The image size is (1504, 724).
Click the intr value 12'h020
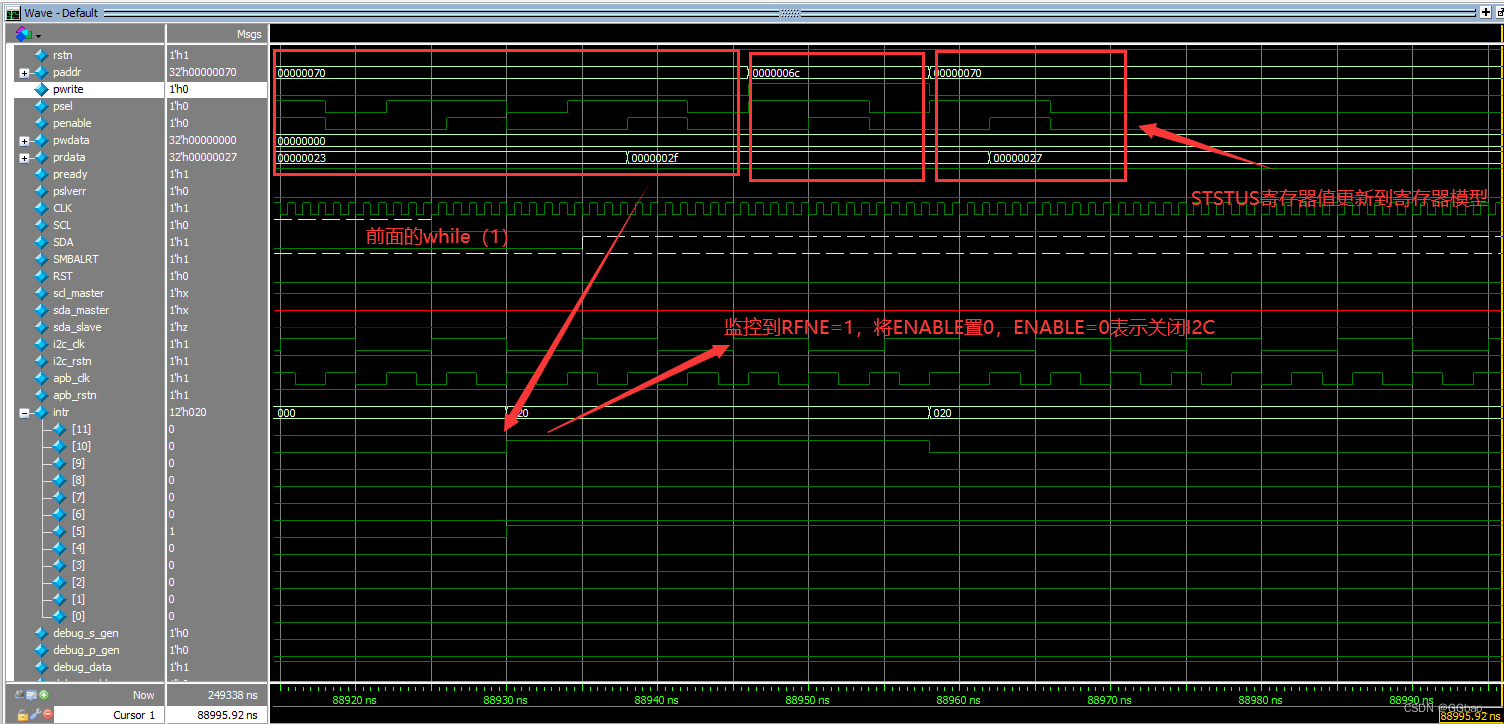187,412
